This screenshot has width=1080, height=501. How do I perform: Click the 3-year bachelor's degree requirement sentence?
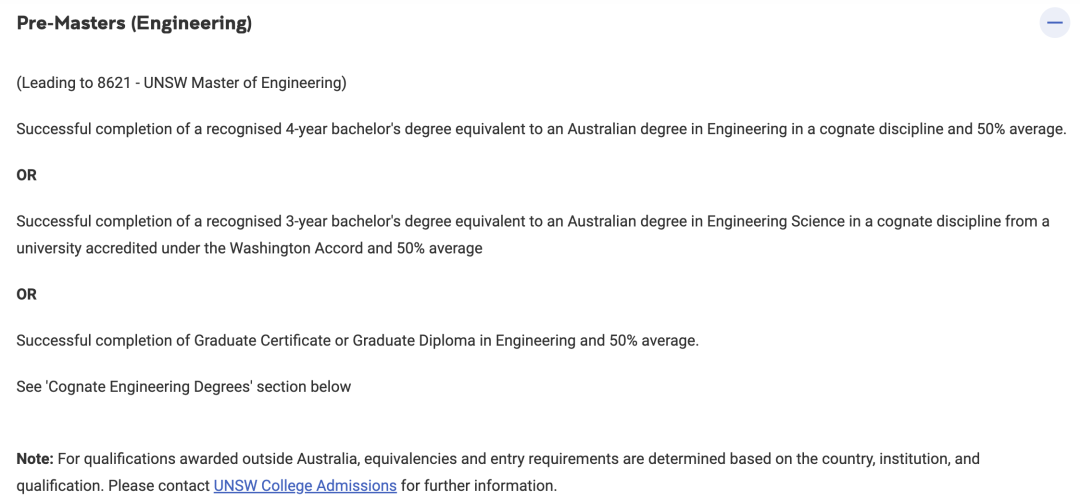(x=532, y=221)
